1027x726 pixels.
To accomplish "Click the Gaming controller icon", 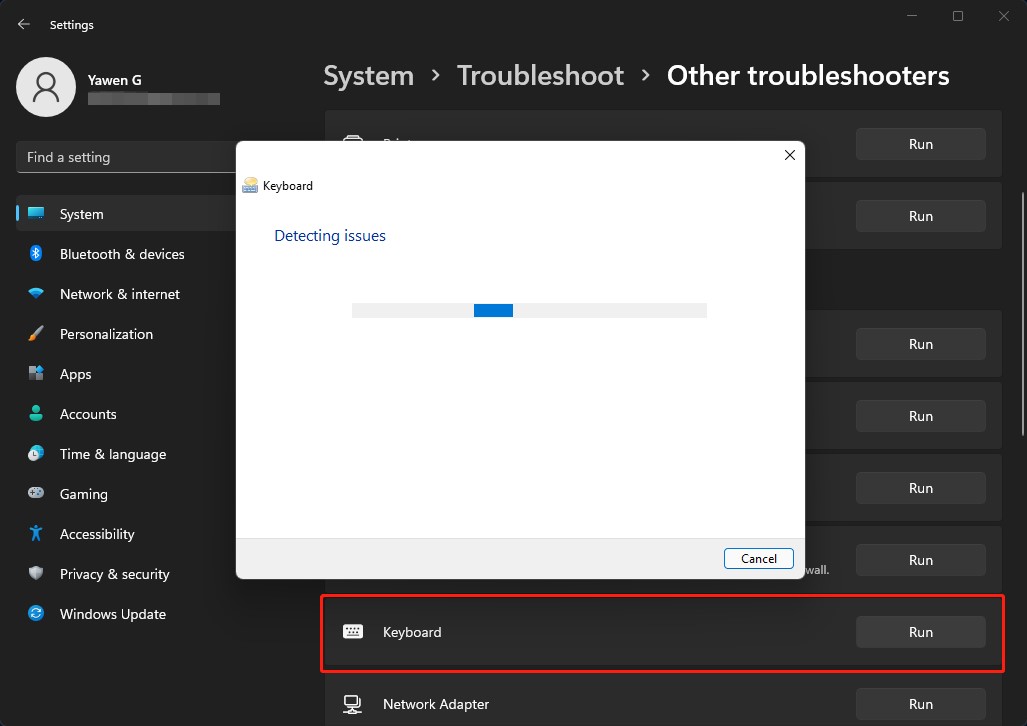I will pyautogui.click(x=34, y=494).
